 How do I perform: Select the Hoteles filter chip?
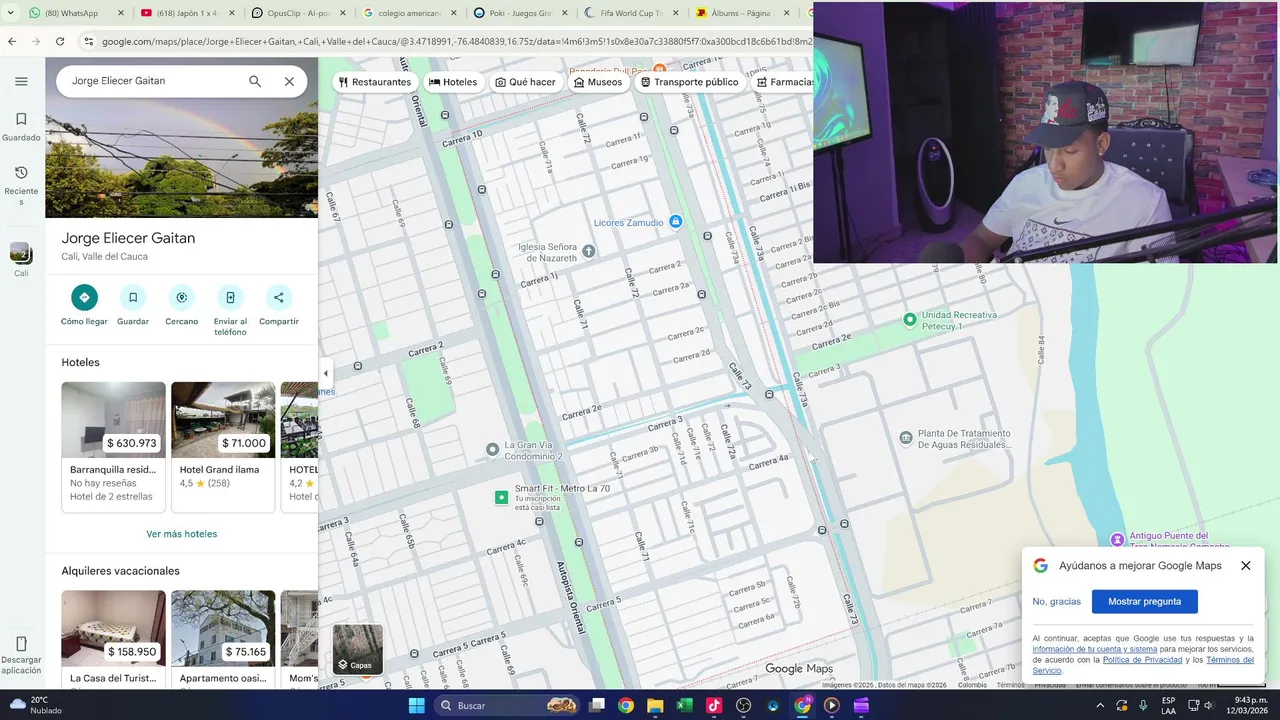tap(453, 82)
